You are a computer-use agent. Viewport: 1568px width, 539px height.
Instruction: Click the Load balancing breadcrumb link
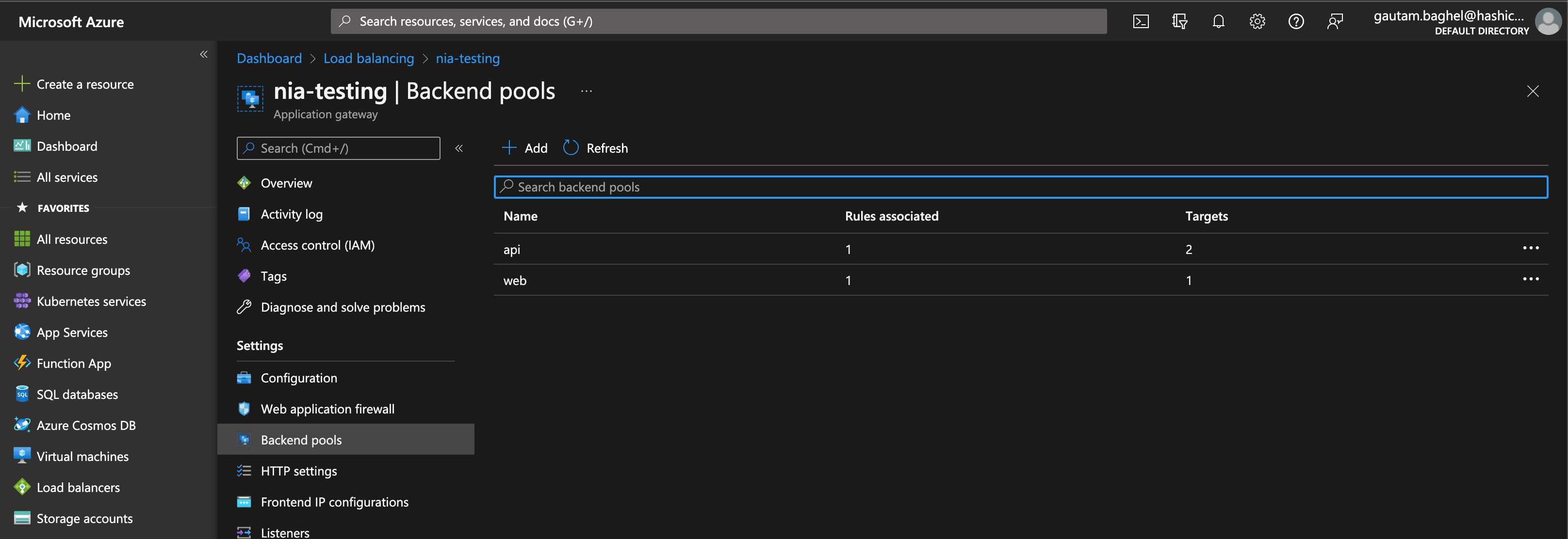(368, 58)
